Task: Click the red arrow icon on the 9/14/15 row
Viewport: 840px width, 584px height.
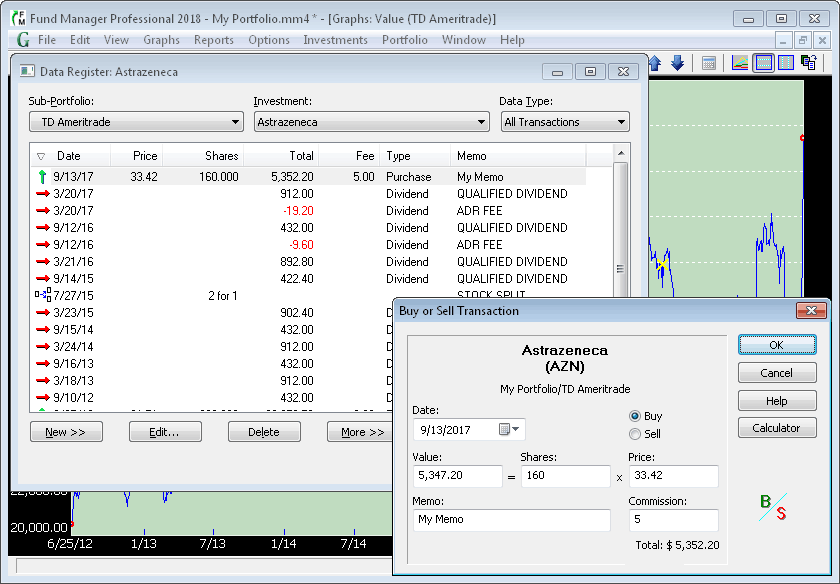Action: coord(43,279)
